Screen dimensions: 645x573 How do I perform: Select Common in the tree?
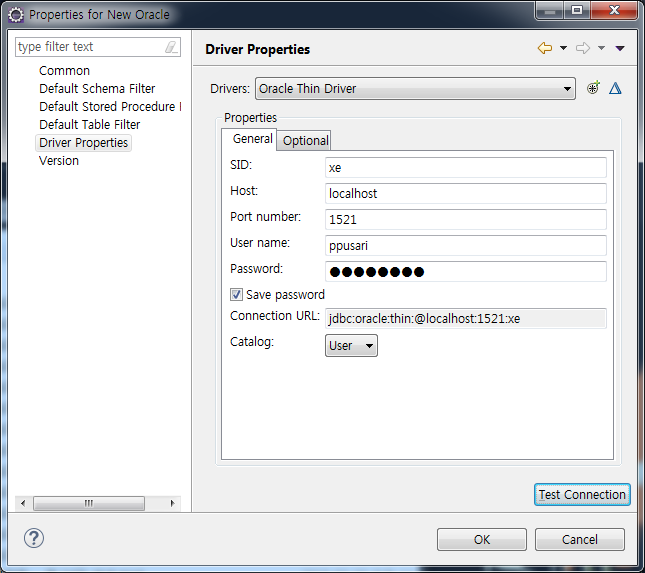tap(64, 70)
